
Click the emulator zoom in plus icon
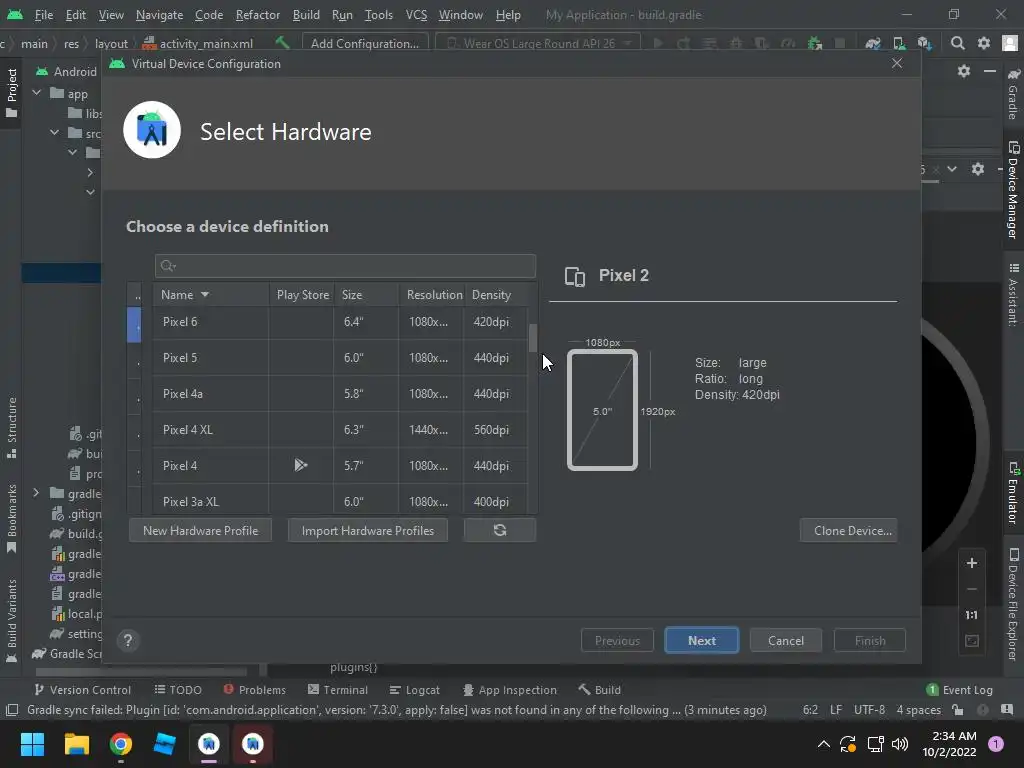click(972, 563)
